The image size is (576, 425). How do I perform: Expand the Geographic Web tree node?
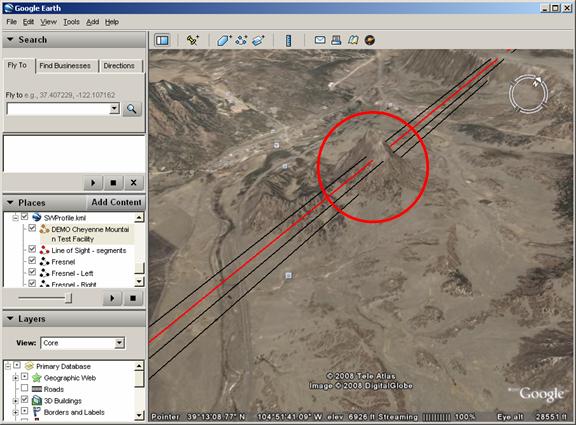tap(15, 378)
